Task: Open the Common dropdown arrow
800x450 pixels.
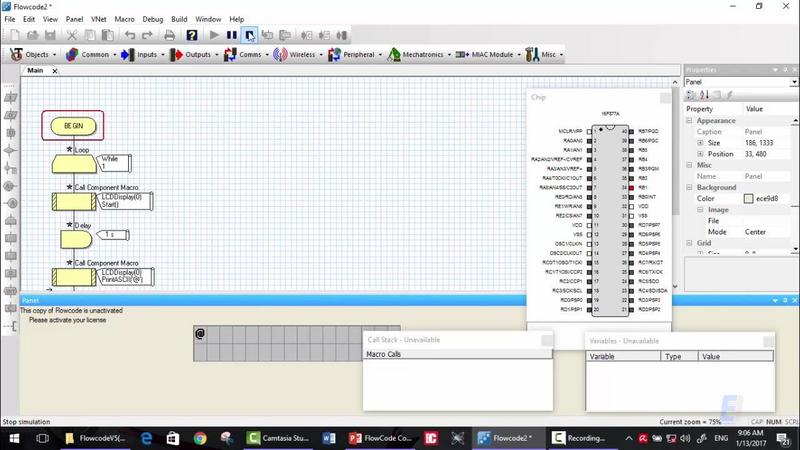Action: click(115, 55)
